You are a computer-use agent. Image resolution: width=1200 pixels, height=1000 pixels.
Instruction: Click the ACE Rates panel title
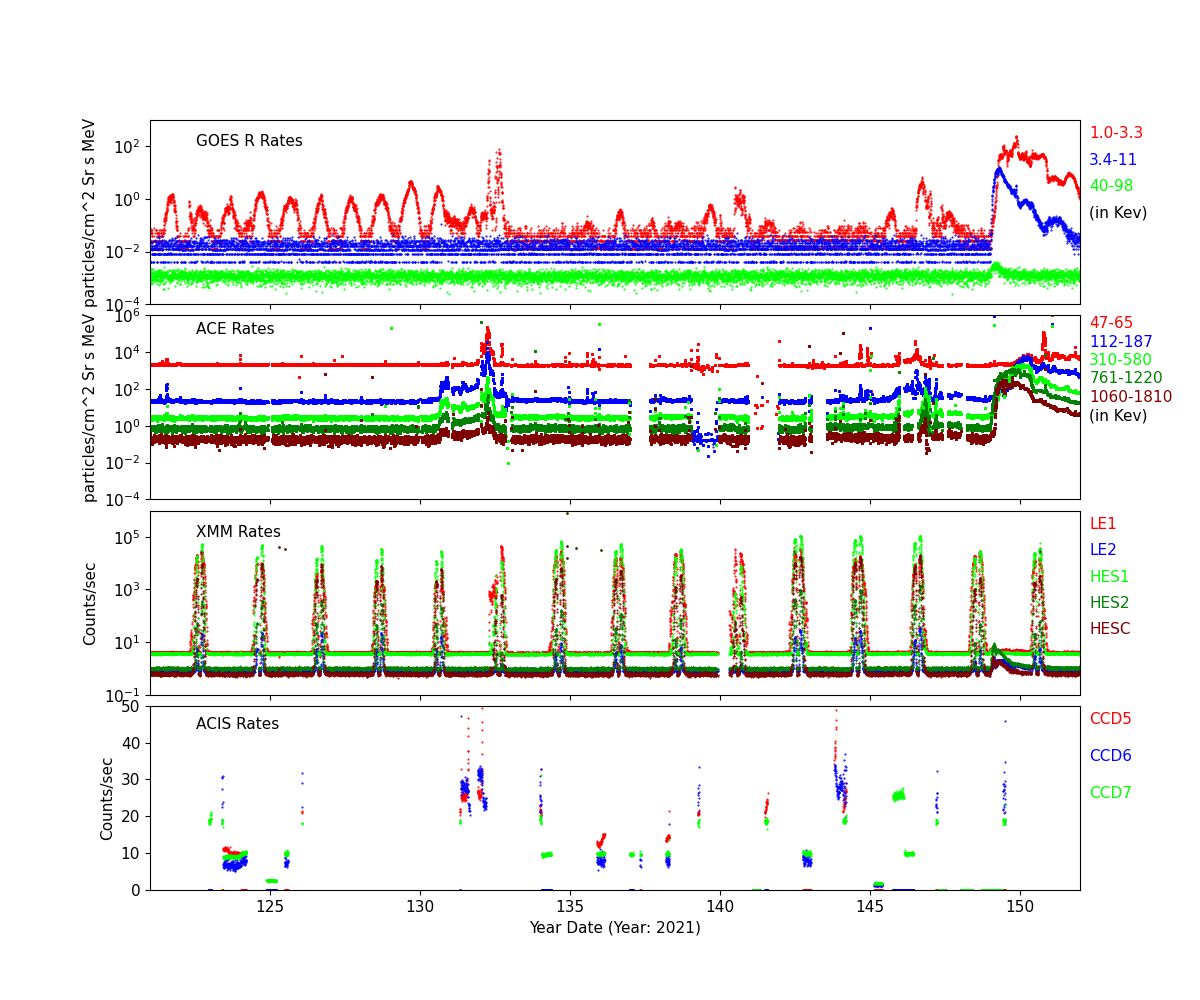(x=235, y=329)
